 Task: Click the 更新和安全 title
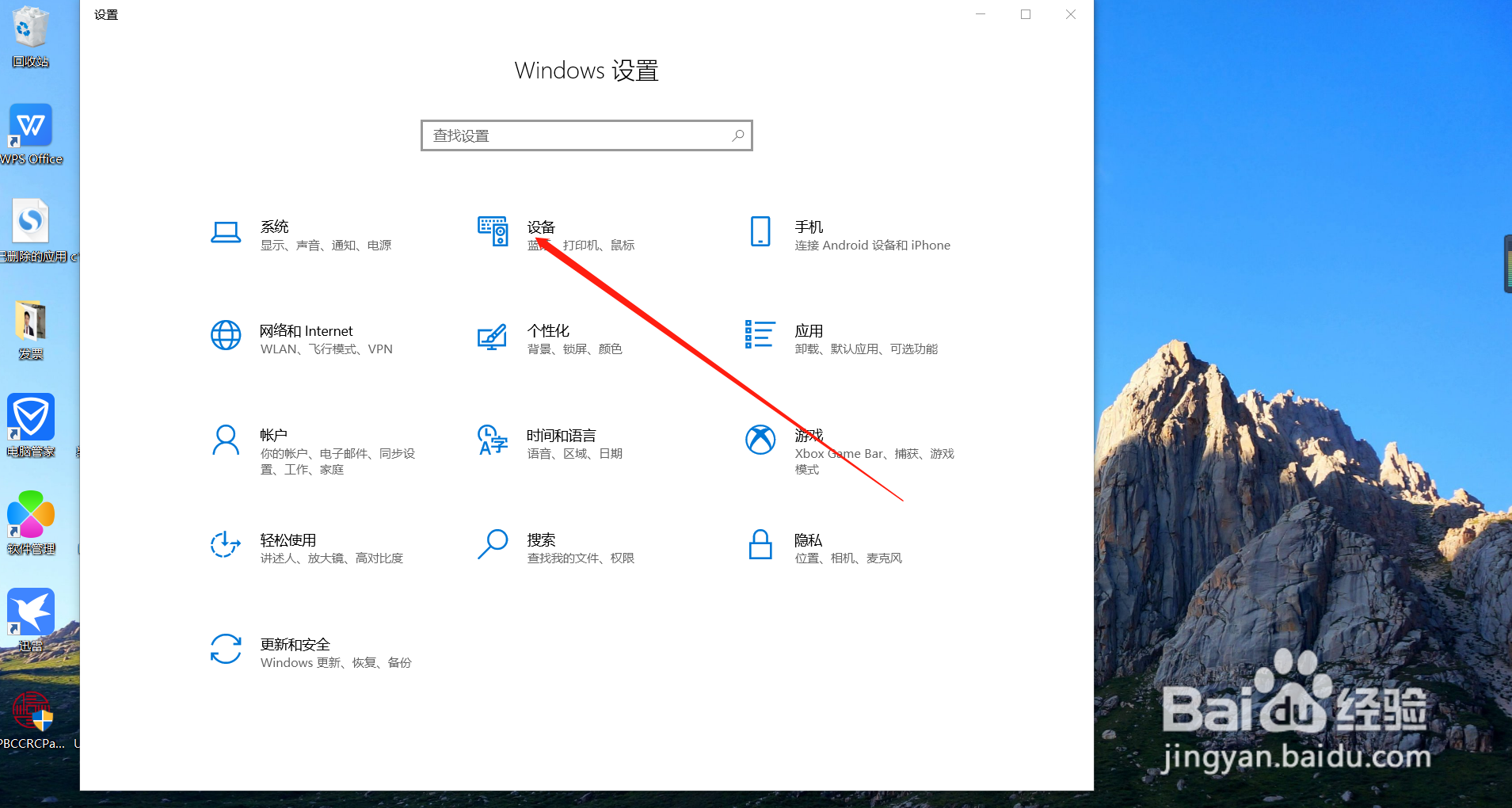(x=295, y=644)
